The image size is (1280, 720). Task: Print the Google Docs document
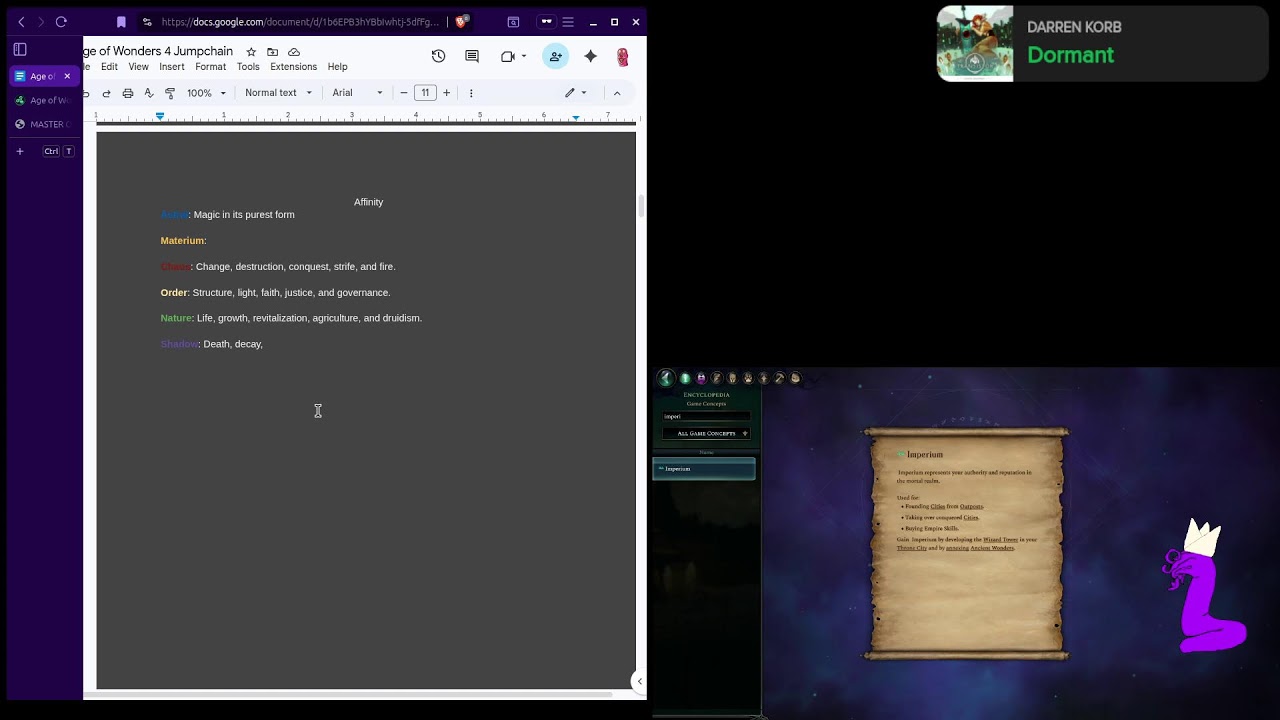point(128,93)
